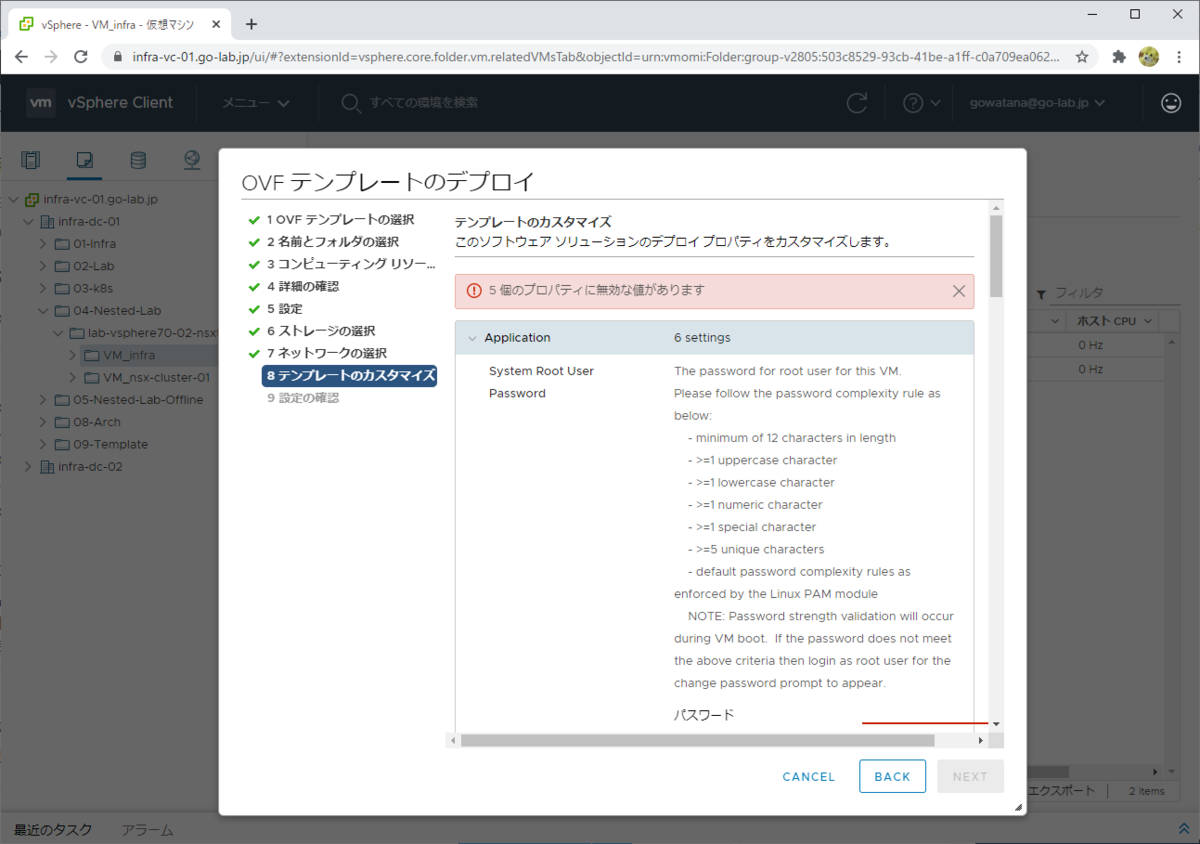Click the root password input field
1200x844 pixels.
[x=925, y=714]
